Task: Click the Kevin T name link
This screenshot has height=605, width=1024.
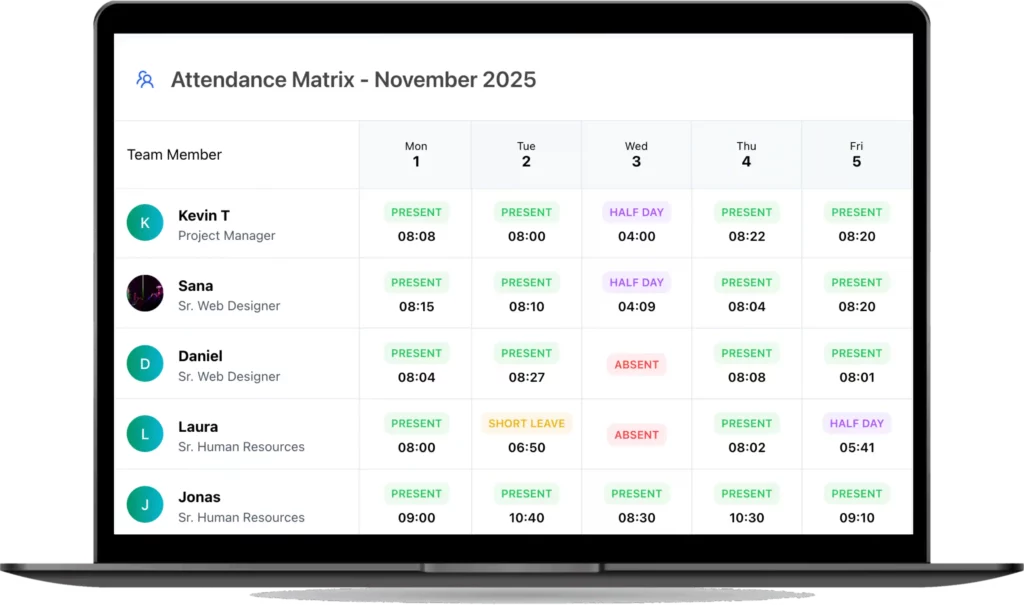Action: click(204, 215)
